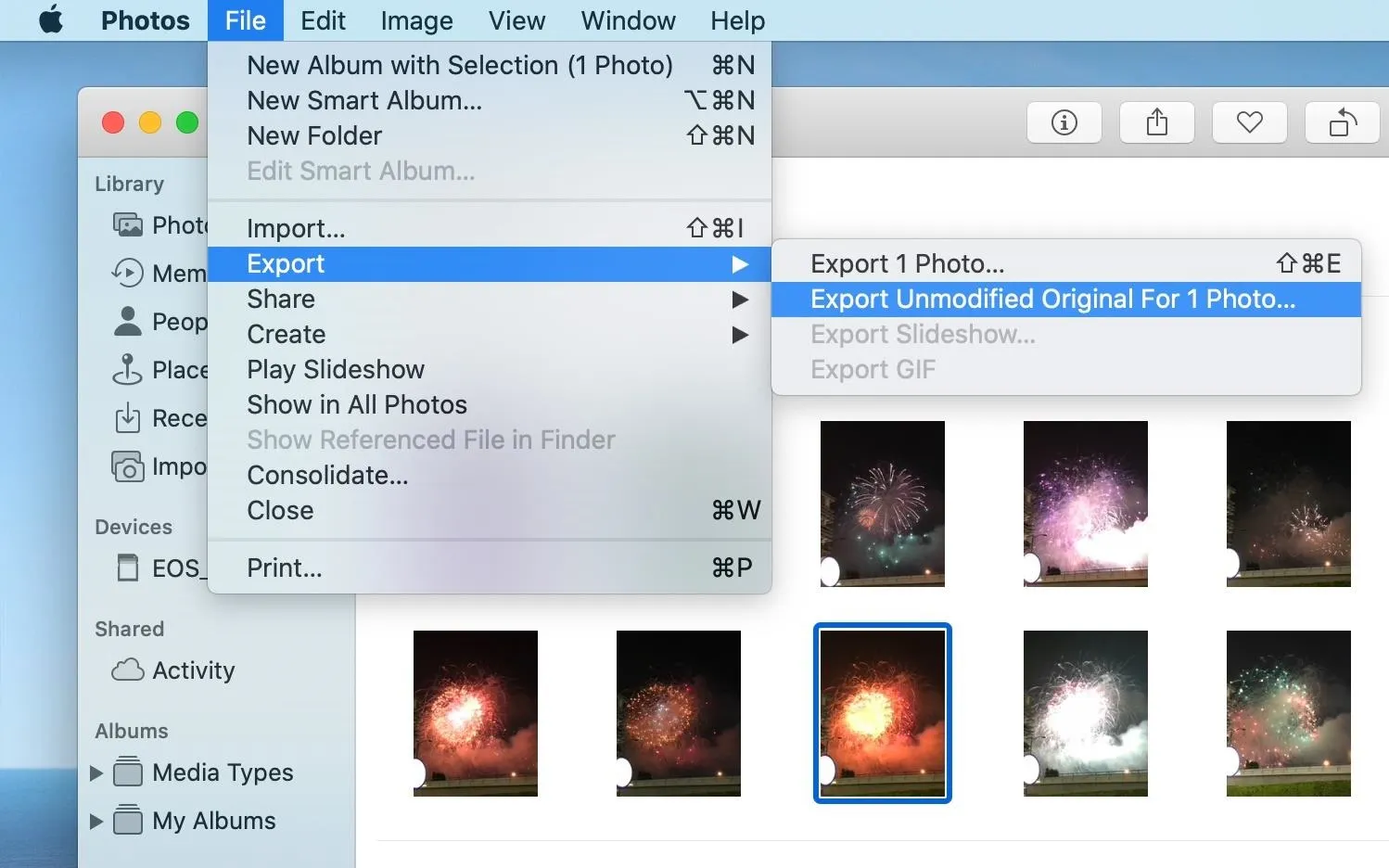Choose Export 1 Photo...
Image resolution: width=1389 pixels, height=868 pixels.
click(1066, 264)
